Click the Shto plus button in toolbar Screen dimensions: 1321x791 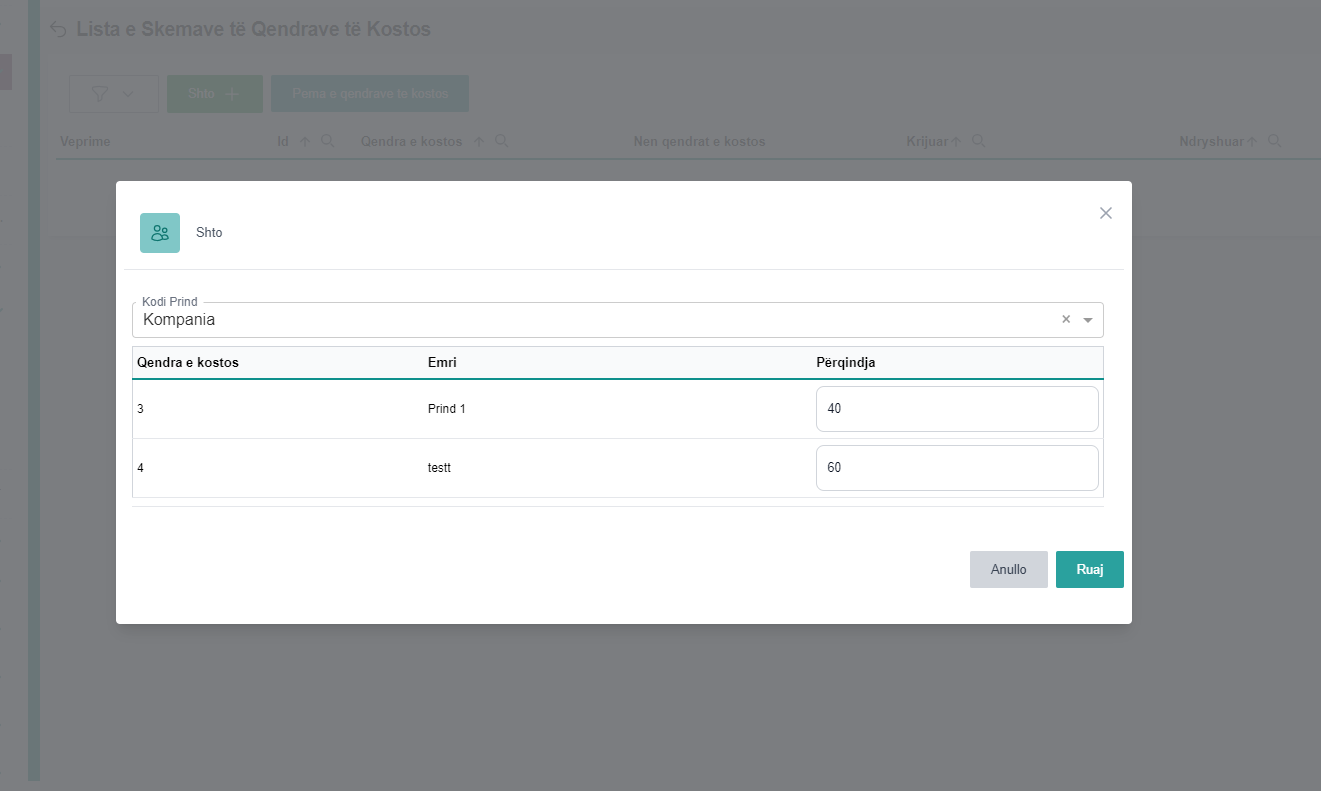point(214,93)
